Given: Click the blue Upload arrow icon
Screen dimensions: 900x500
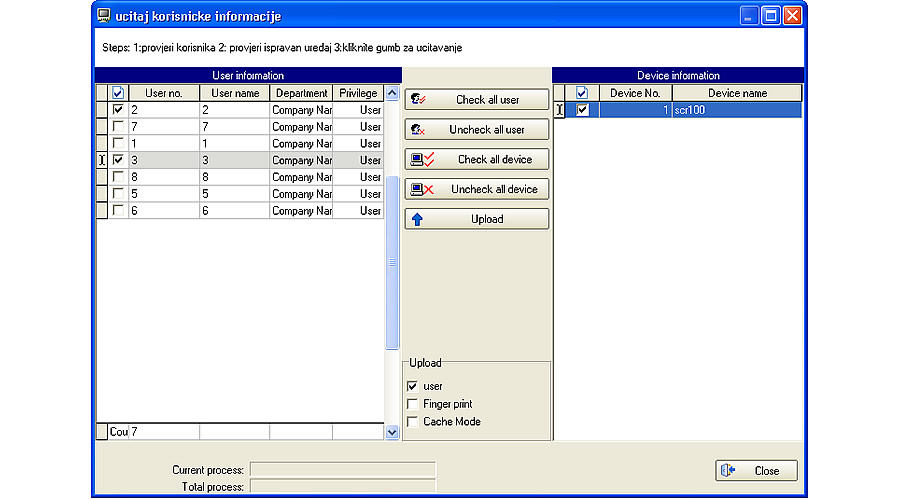Looking at the screenshot, I should pos(418,219).
